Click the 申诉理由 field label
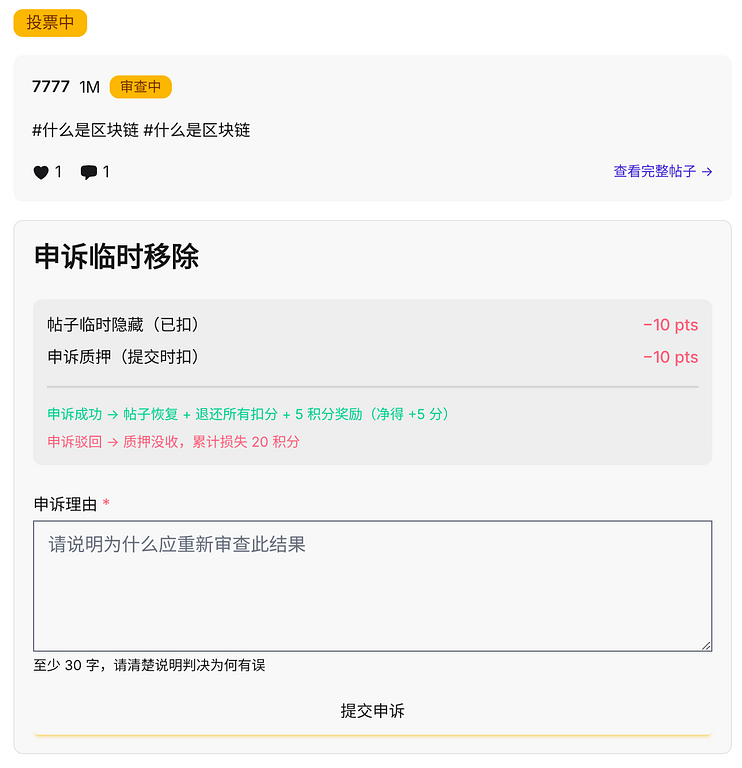Viewport: 742px width, 768px height. tap(66, 504)
